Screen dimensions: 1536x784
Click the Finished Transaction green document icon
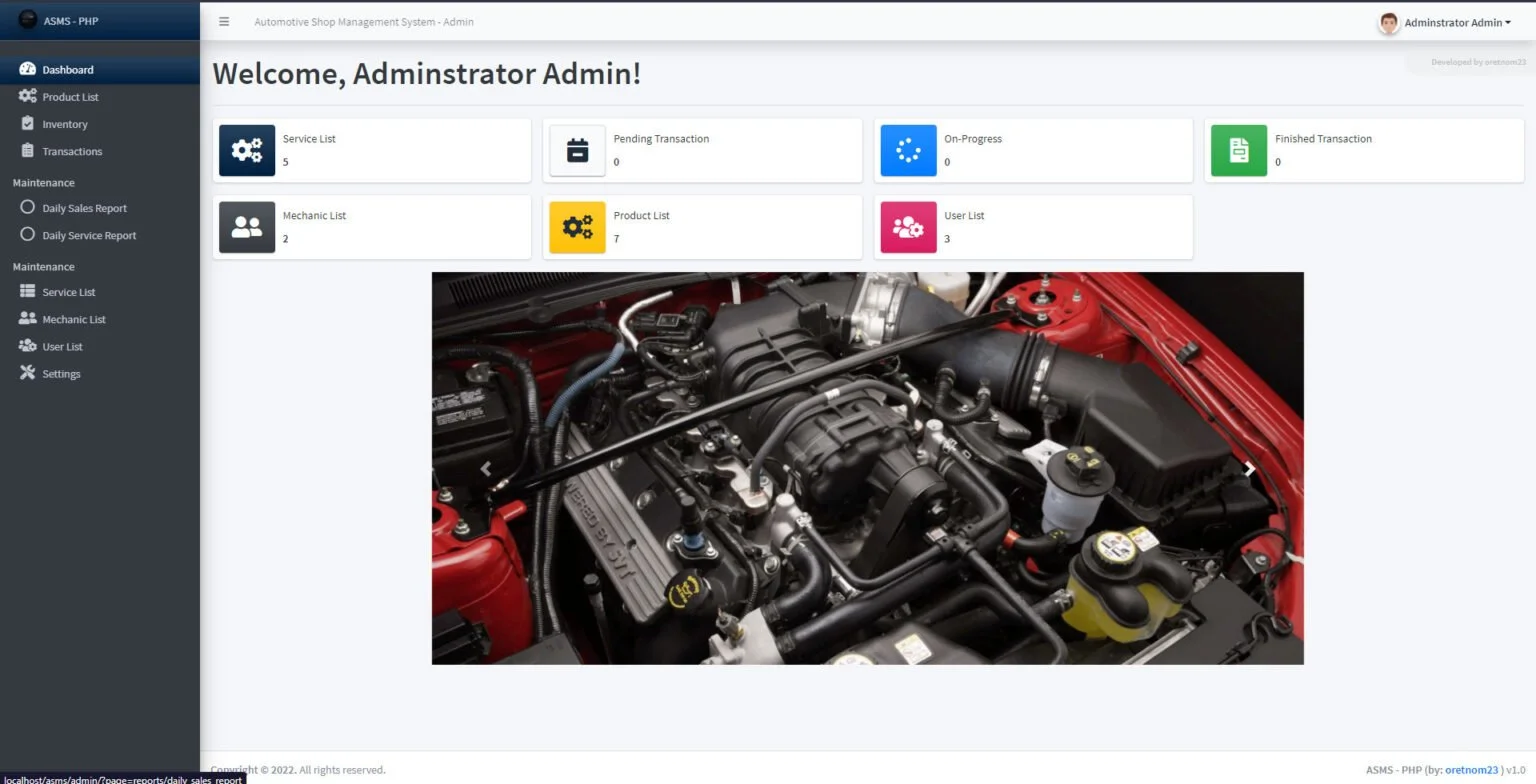coord(1238,150)
